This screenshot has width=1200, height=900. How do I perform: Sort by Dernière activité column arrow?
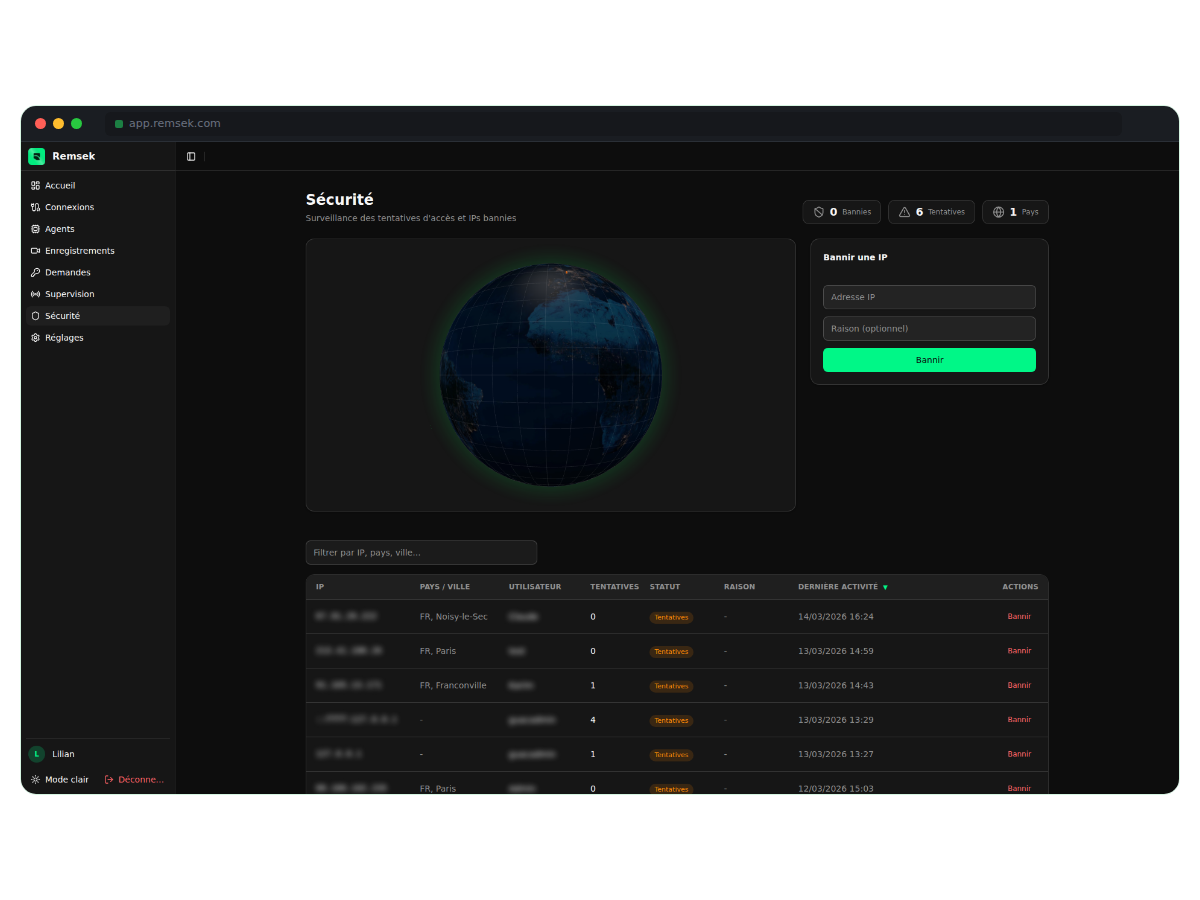click(885, 587)
